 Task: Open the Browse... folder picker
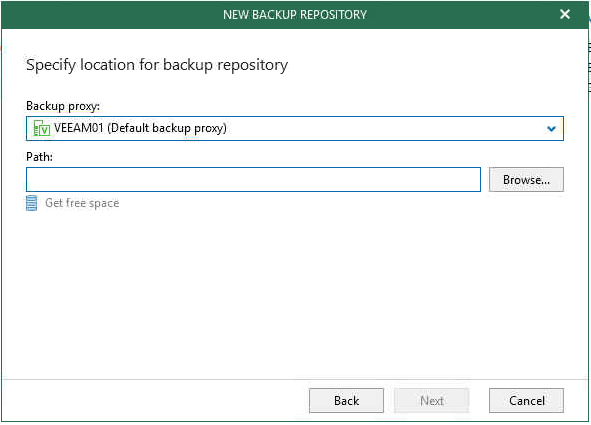click(526, 180)
